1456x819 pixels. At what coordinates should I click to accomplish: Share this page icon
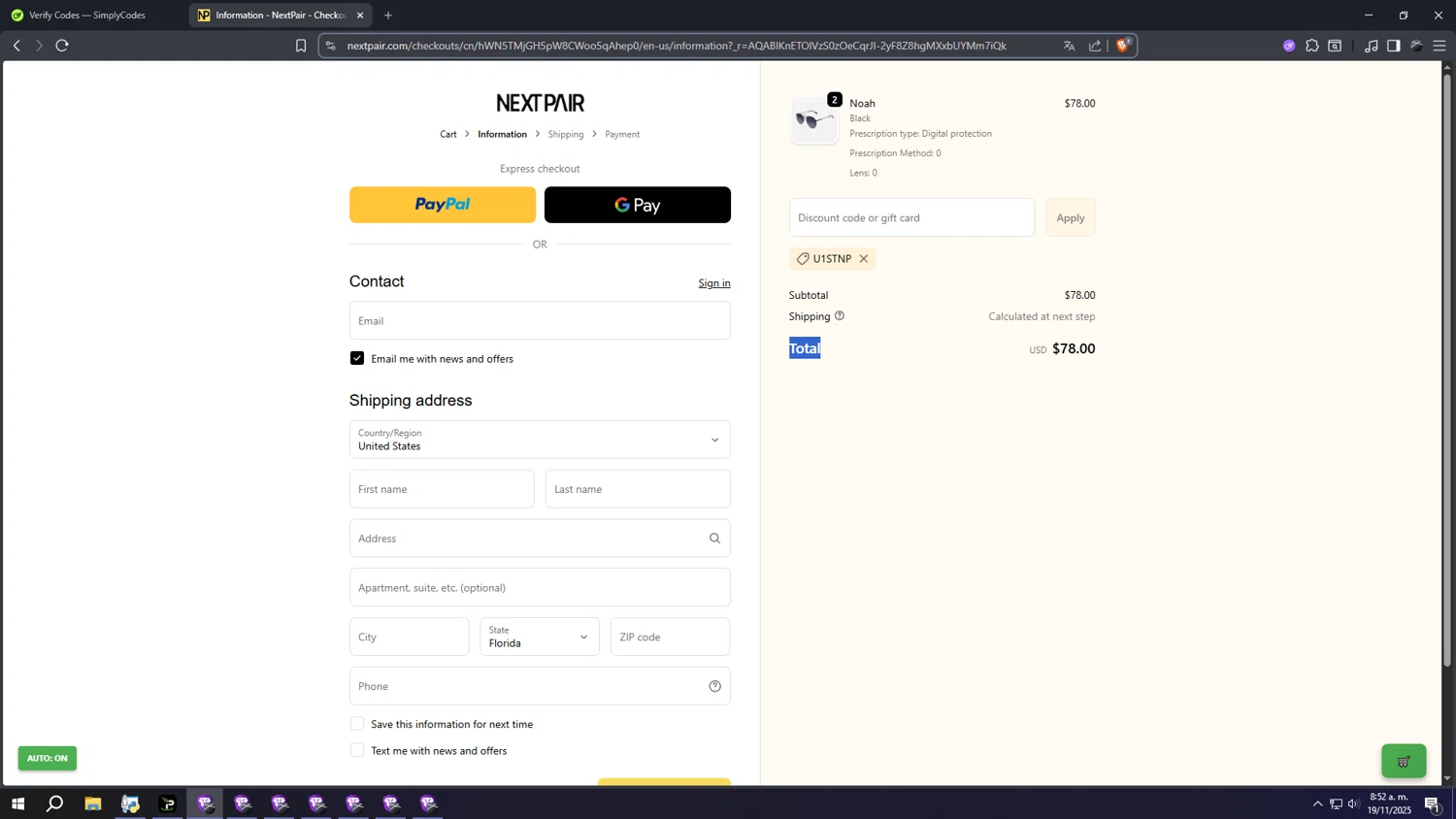point(1095,46)
